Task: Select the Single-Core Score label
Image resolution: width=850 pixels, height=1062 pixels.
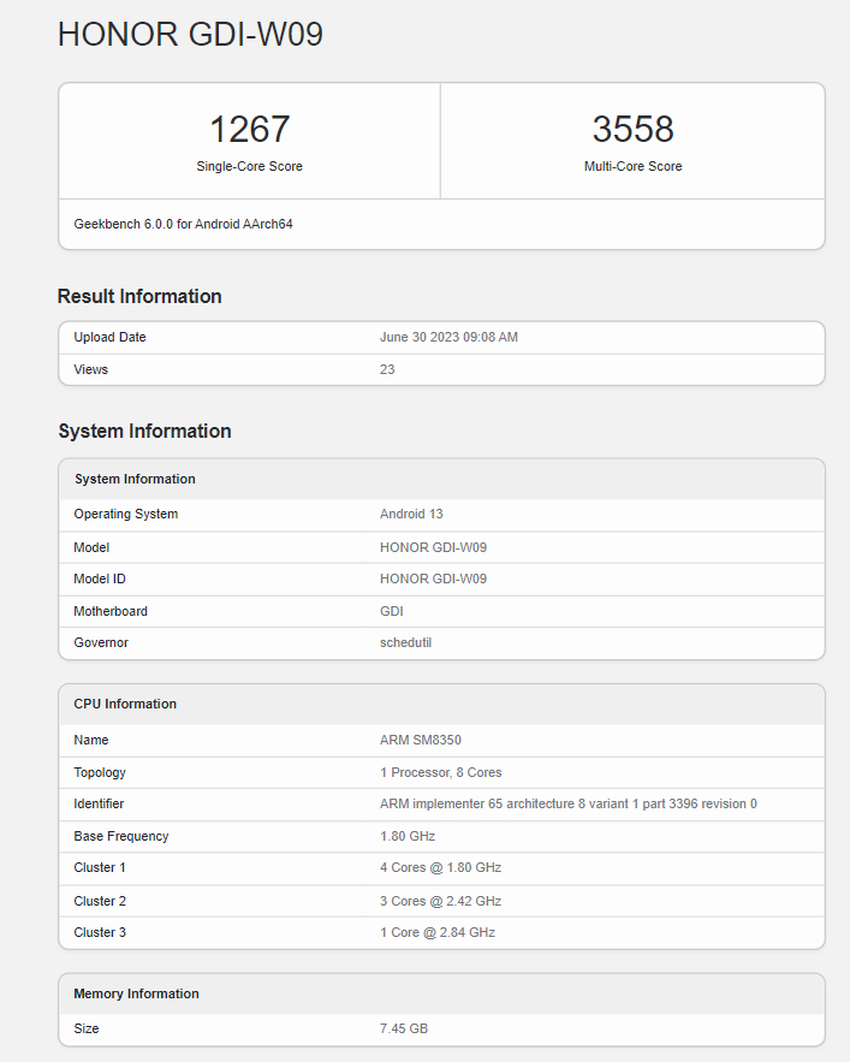Action: pos(249,166)
